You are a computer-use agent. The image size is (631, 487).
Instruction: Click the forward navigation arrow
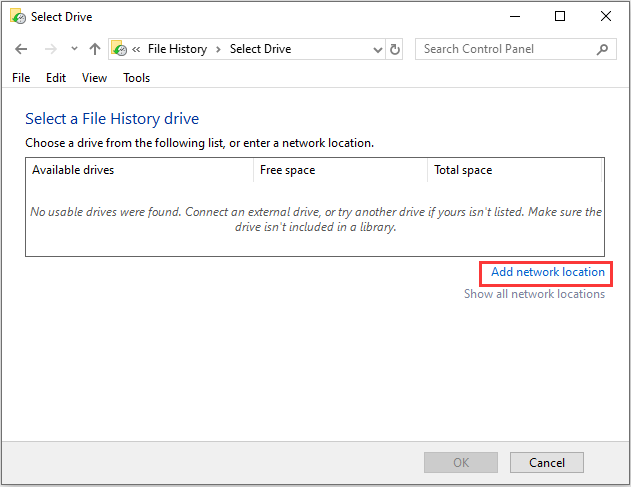tap(51, 50)
